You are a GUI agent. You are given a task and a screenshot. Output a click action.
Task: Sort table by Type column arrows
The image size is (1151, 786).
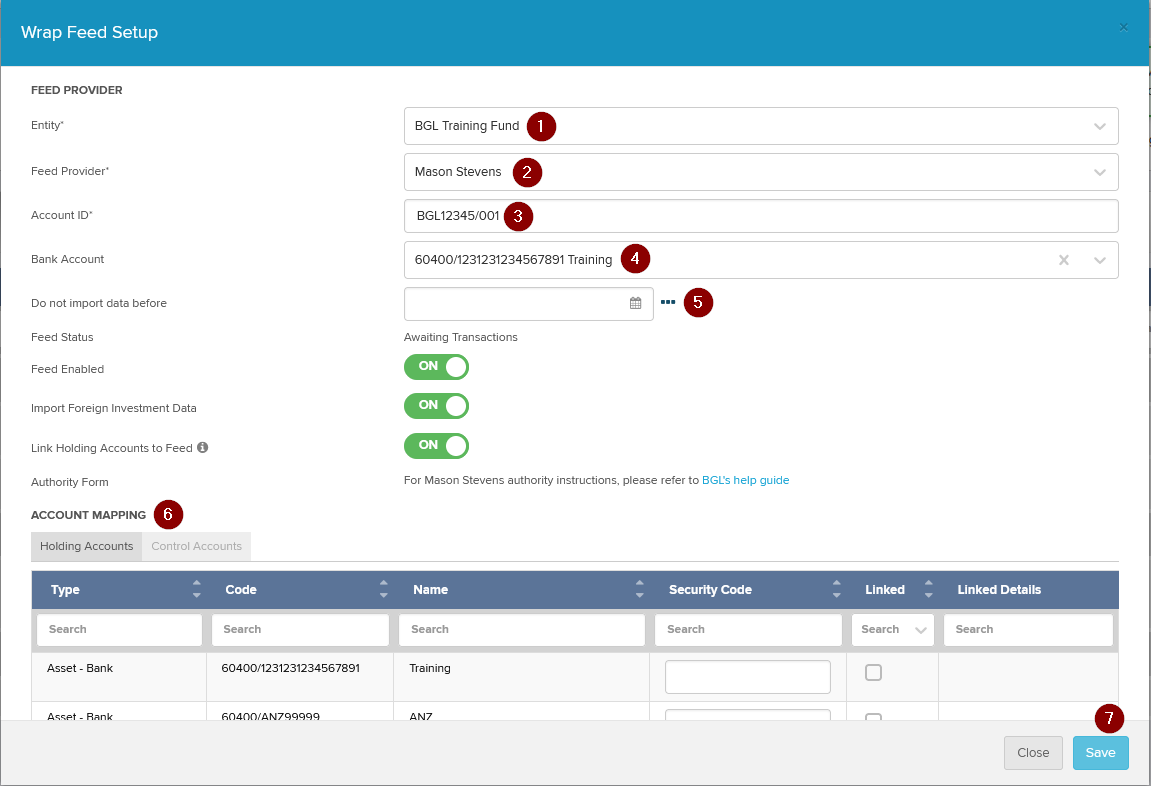pos(196,589)
